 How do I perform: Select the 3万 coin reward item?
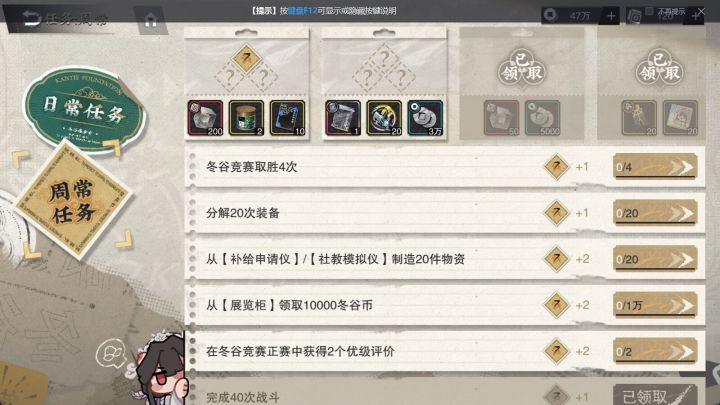click(x=425, y=118)
